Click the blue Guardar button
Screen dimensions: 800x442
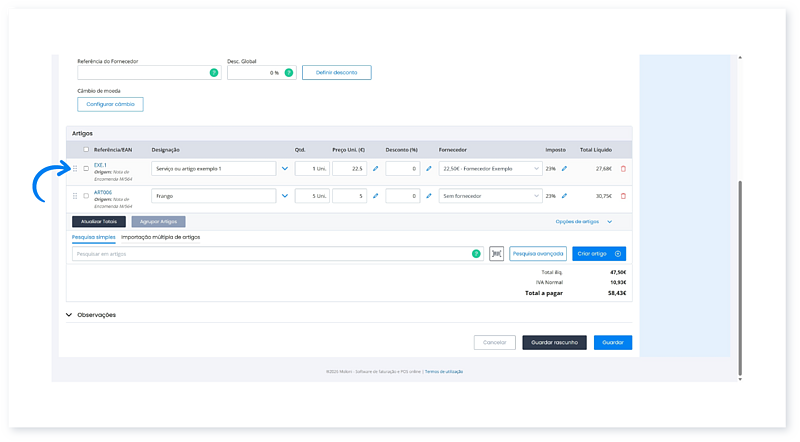pos(613,342)
